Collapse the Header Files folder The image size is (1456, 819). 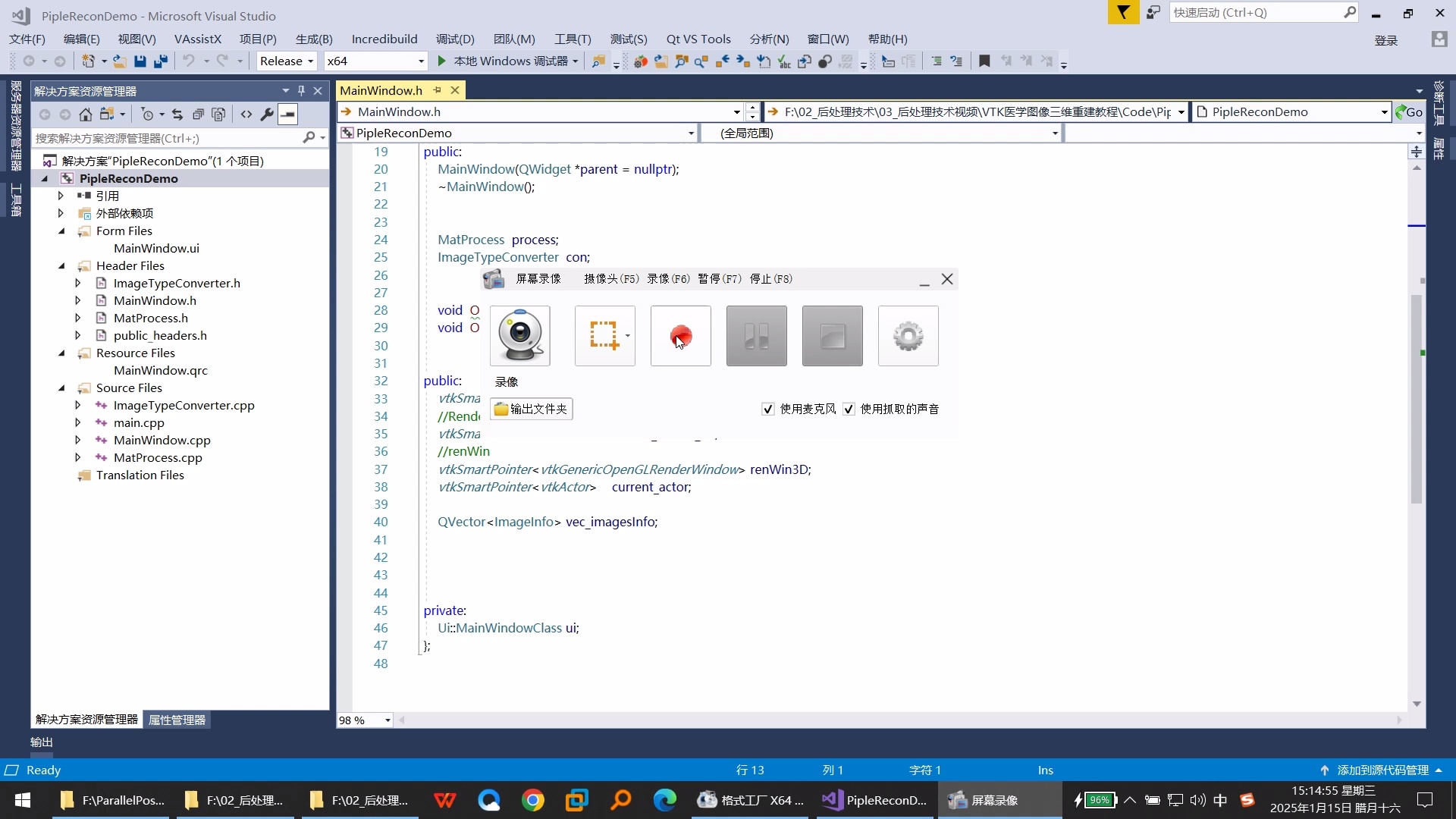pos(62,266)
